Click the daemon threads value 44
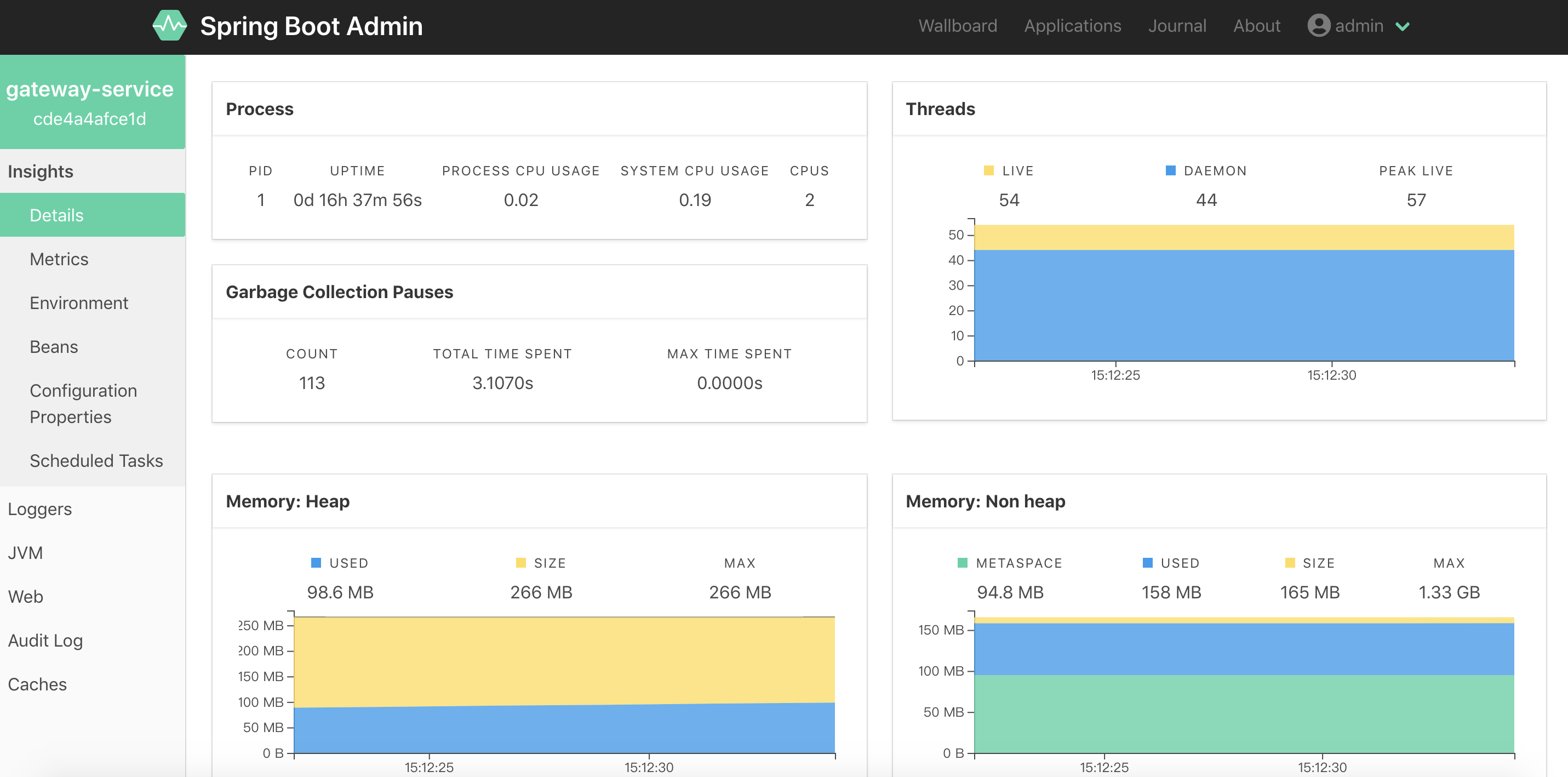Viewport: 1568px width, 777px height. (1206, 200)
